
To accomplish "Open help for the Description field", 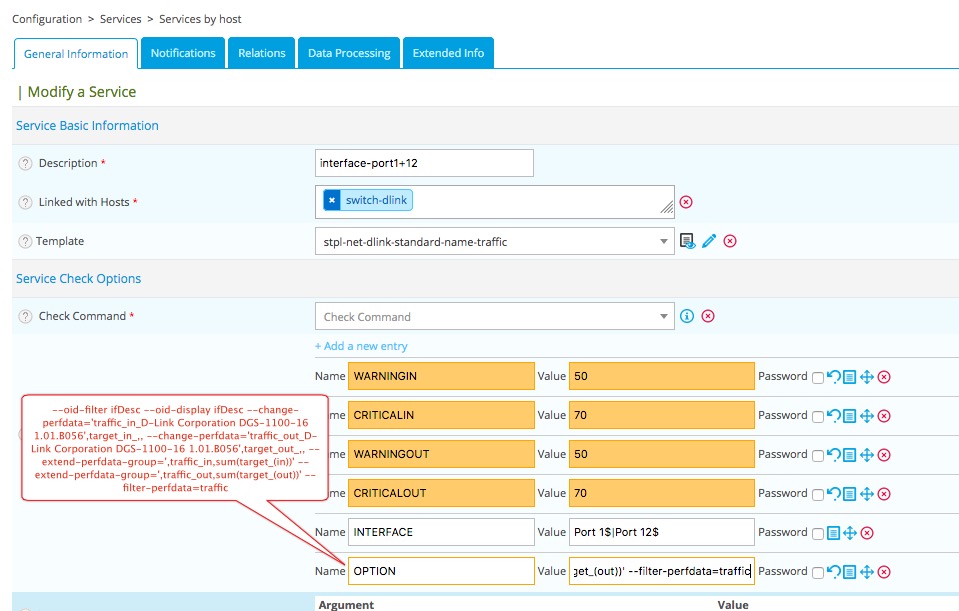I will point(25,163).
